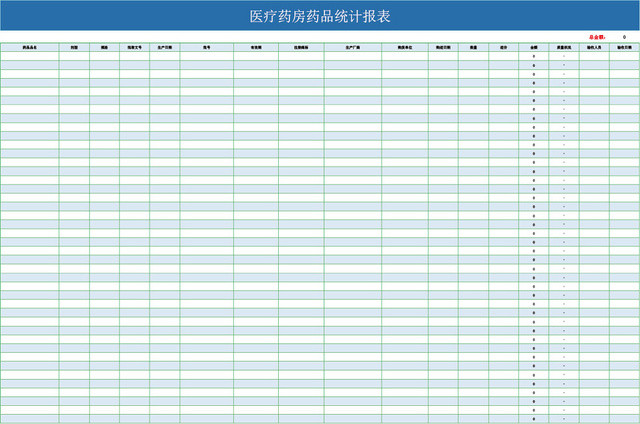Click the 验收人员 column header
Image resolution: width=640 pixels, height=424 pixels.
594,47
